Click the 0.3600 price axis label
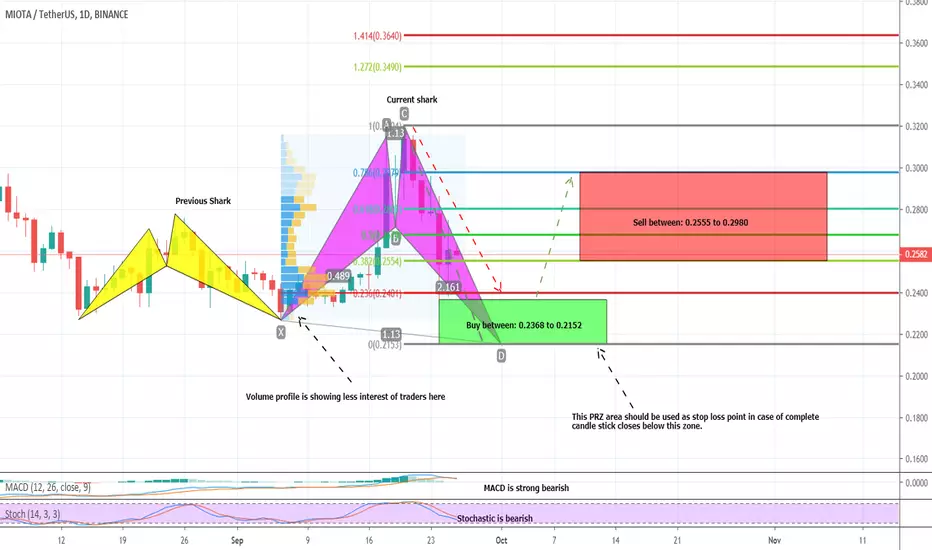This screenshot has height=550, width=932. tap(917, 43)
